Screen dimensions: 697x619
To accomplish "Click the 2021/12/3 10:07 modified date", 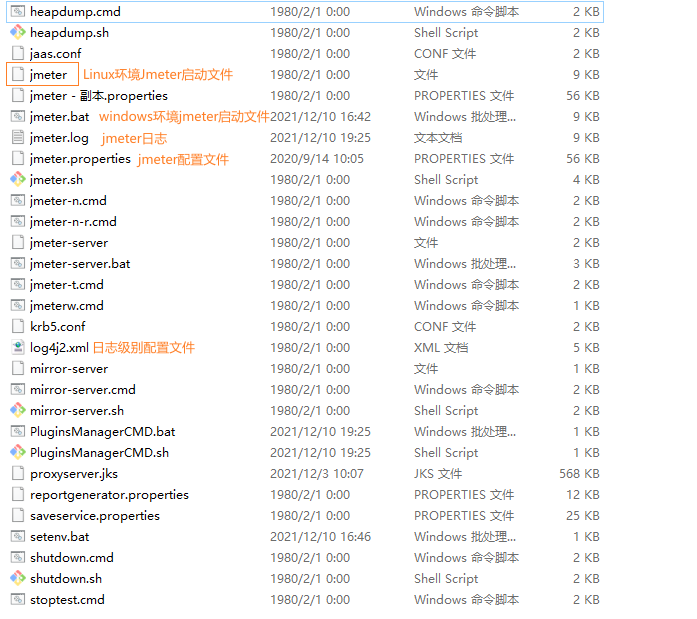I will (x=316, y=474).
